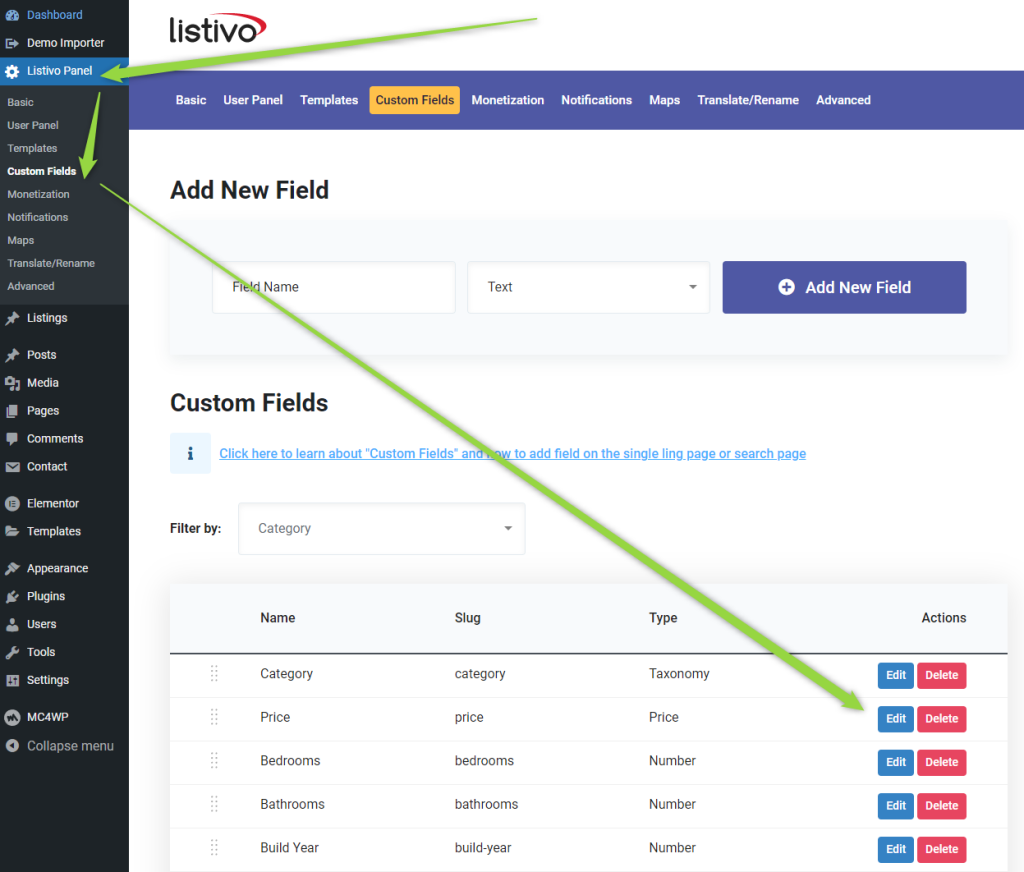Switch to the Monetization tab

(507, 100)
